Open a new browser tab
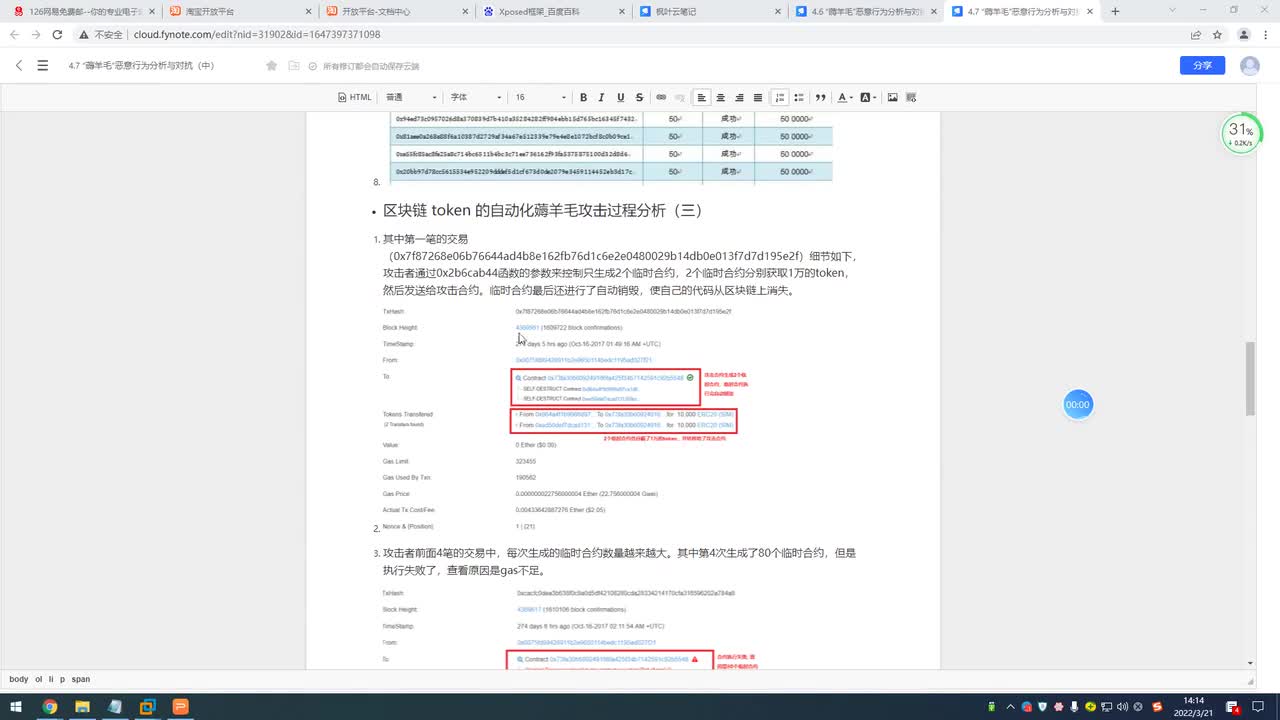This screenshot has height=720, width=1280. [1115, 11]
